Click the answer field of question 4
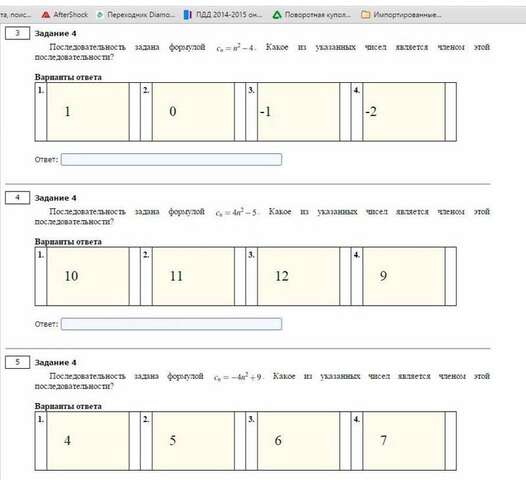The height and width of the screenshot is (480, 526). pyautogui.click(x=171, y=324)
